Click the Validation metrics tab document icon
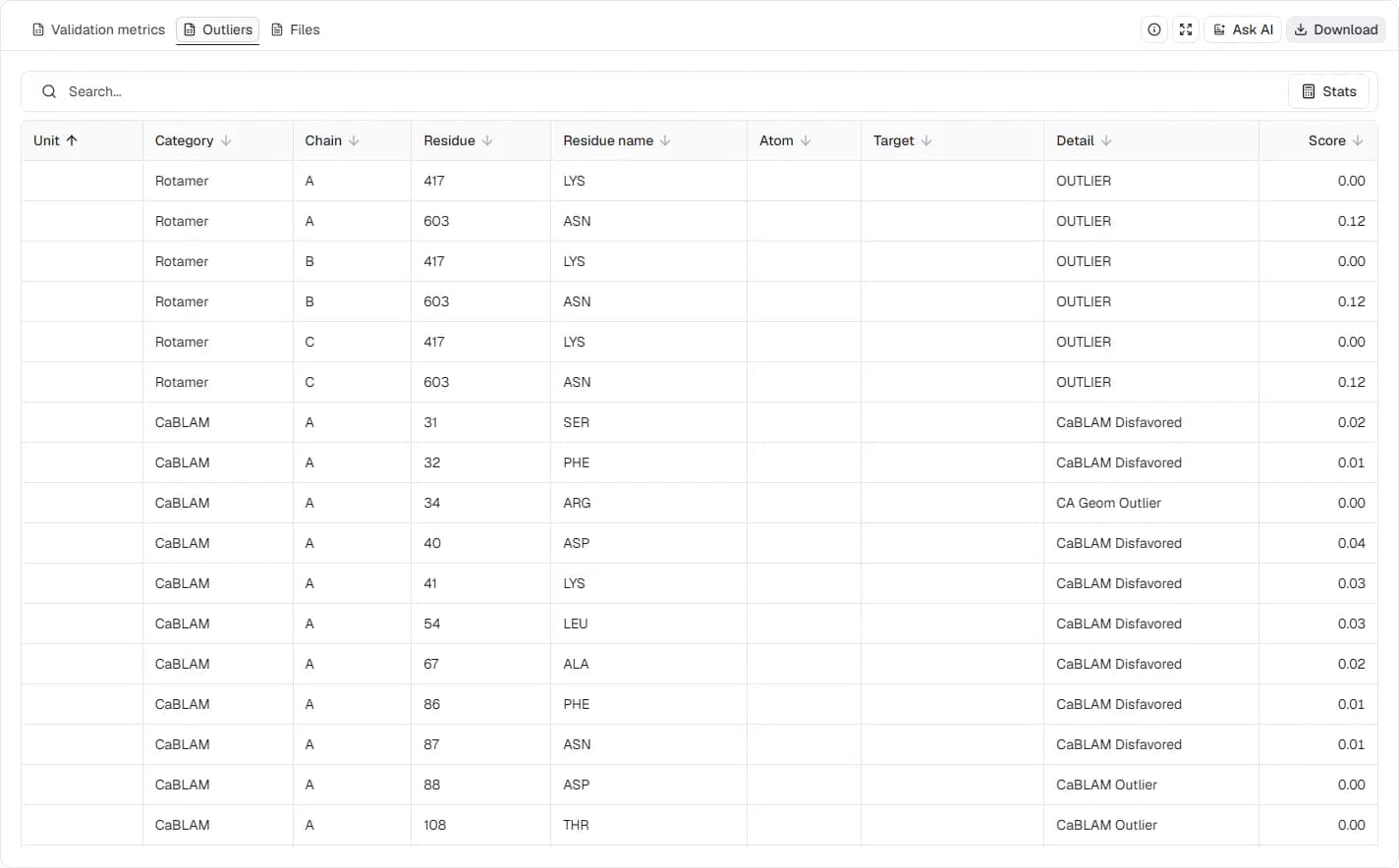 coord(38,29)
